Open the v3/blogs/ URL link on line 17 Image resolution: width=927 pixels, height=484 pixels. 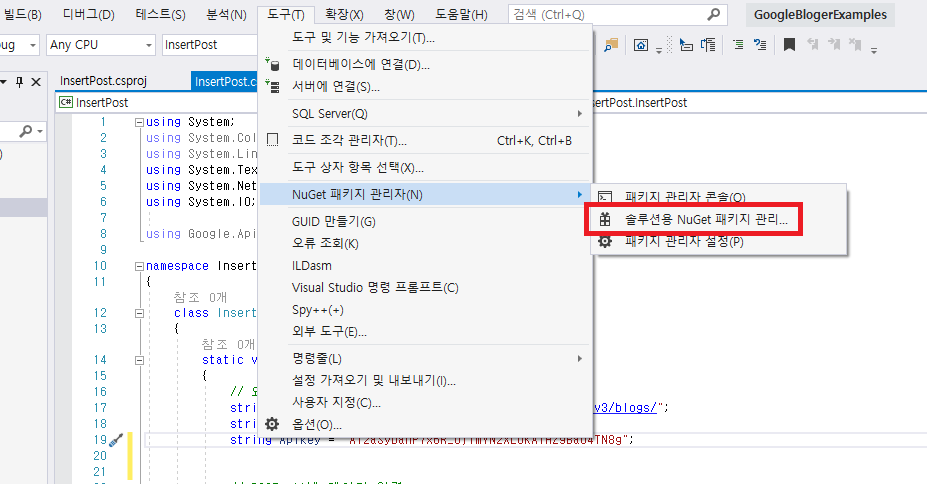coord(625,408)
